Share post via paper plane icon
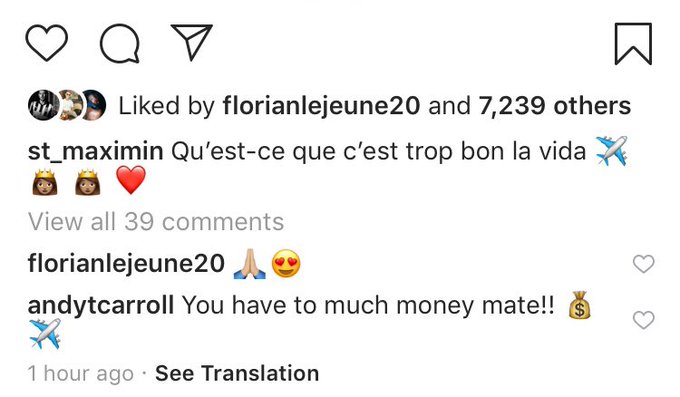The image size is (680, 397). click(x=192, y=42)
